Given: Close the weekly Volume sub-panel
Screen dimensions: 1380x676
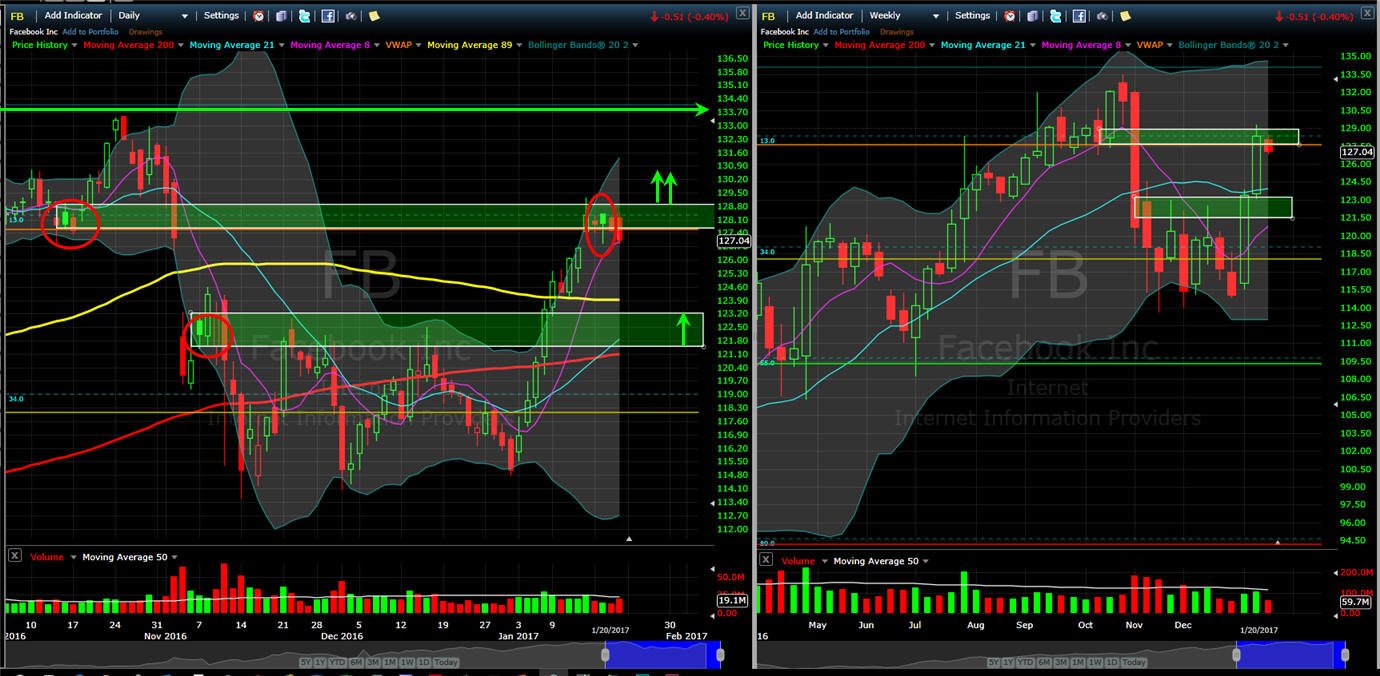Looking at the screenshot, I should coord(766,560).
